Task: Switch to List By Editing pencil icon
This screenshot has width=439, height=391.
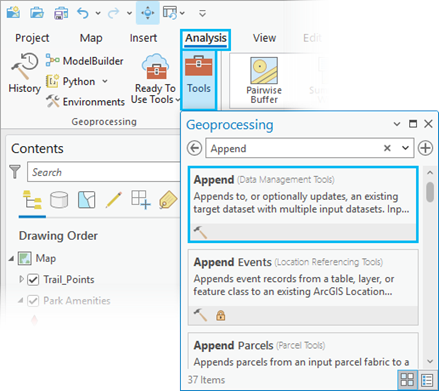Action: click(x=114, y=199)
